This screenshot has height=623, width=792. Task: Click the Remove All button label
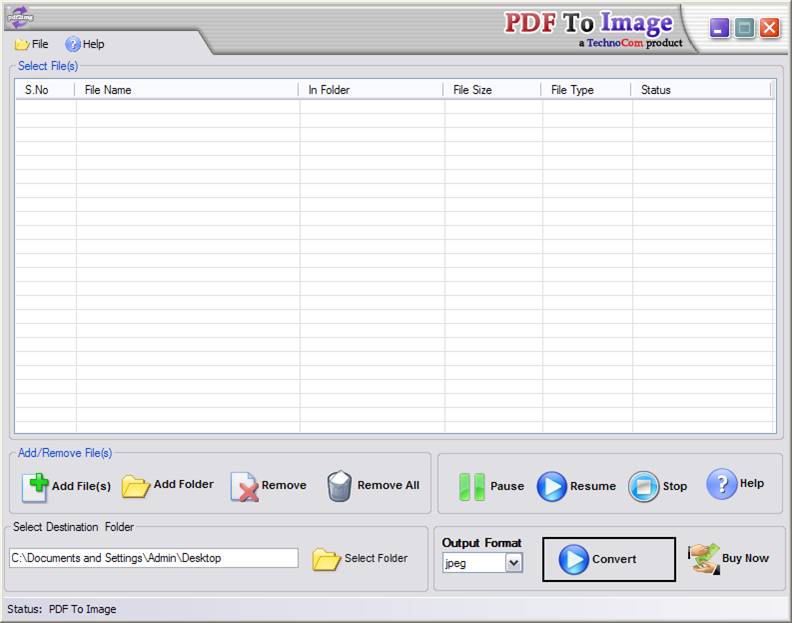click(388, 485)
